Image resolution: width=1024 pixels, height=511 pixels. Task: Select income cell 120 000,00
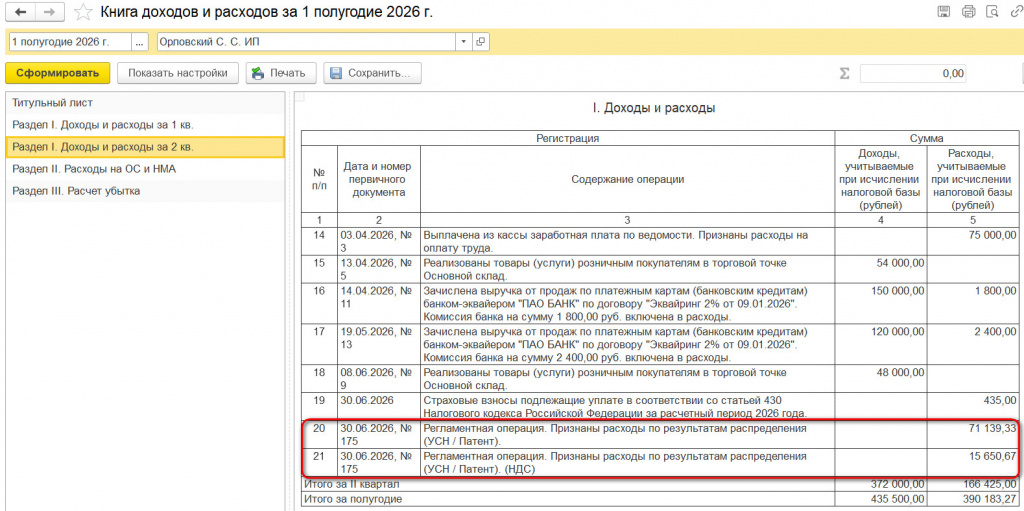881,344
